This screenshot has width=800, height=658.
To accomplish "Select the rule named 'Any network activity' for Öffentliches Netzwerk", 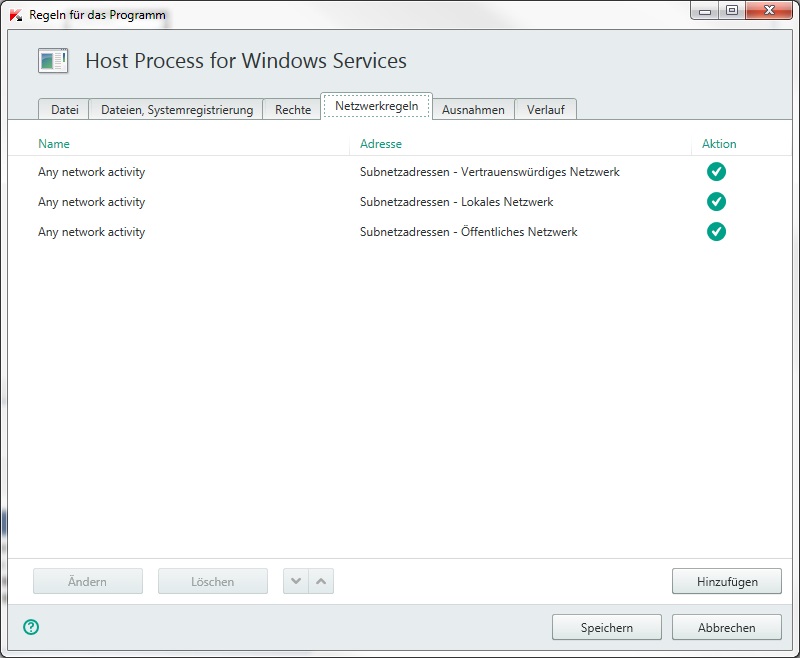I will pyautogui.click(x=91, y=232).
